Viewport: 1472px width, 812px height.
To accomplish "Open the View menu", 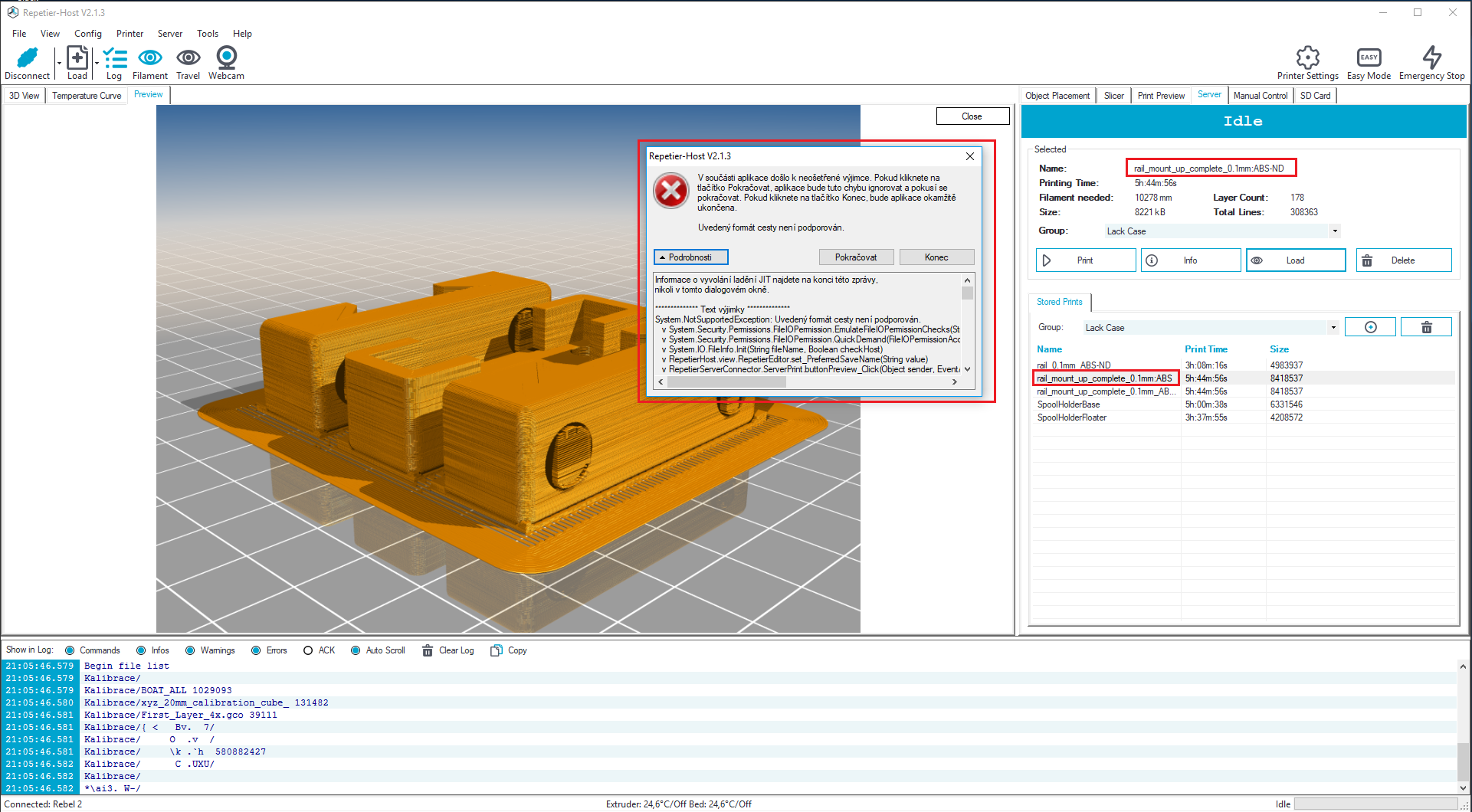I will [x=50, y=34].
